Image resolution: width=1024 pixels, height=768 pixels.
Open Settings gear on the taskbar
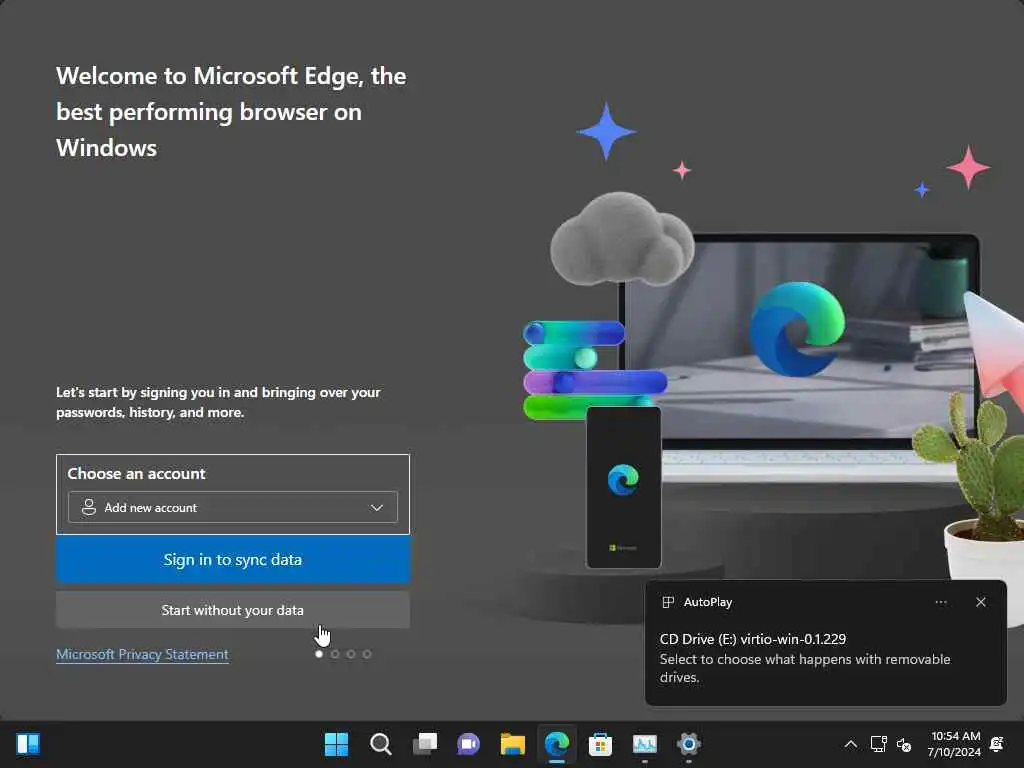(x=689, y=744)
